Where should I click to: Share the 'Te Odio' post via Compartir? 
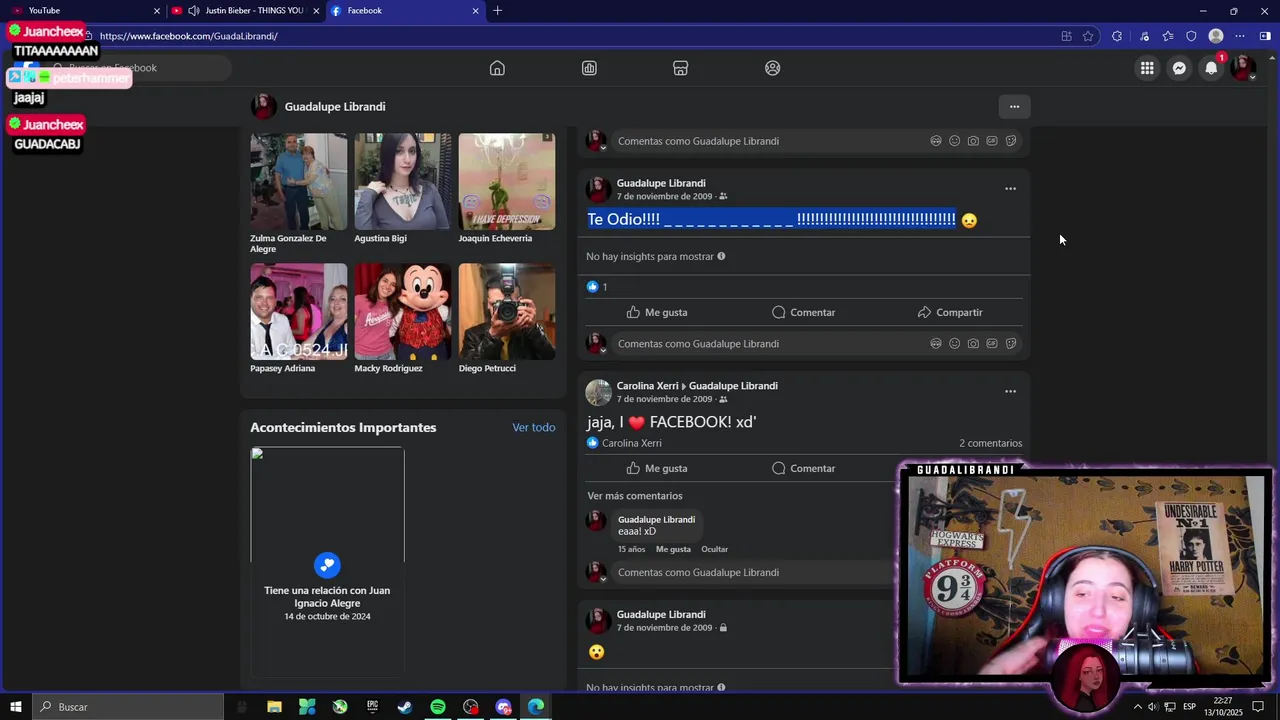point(950,312)
